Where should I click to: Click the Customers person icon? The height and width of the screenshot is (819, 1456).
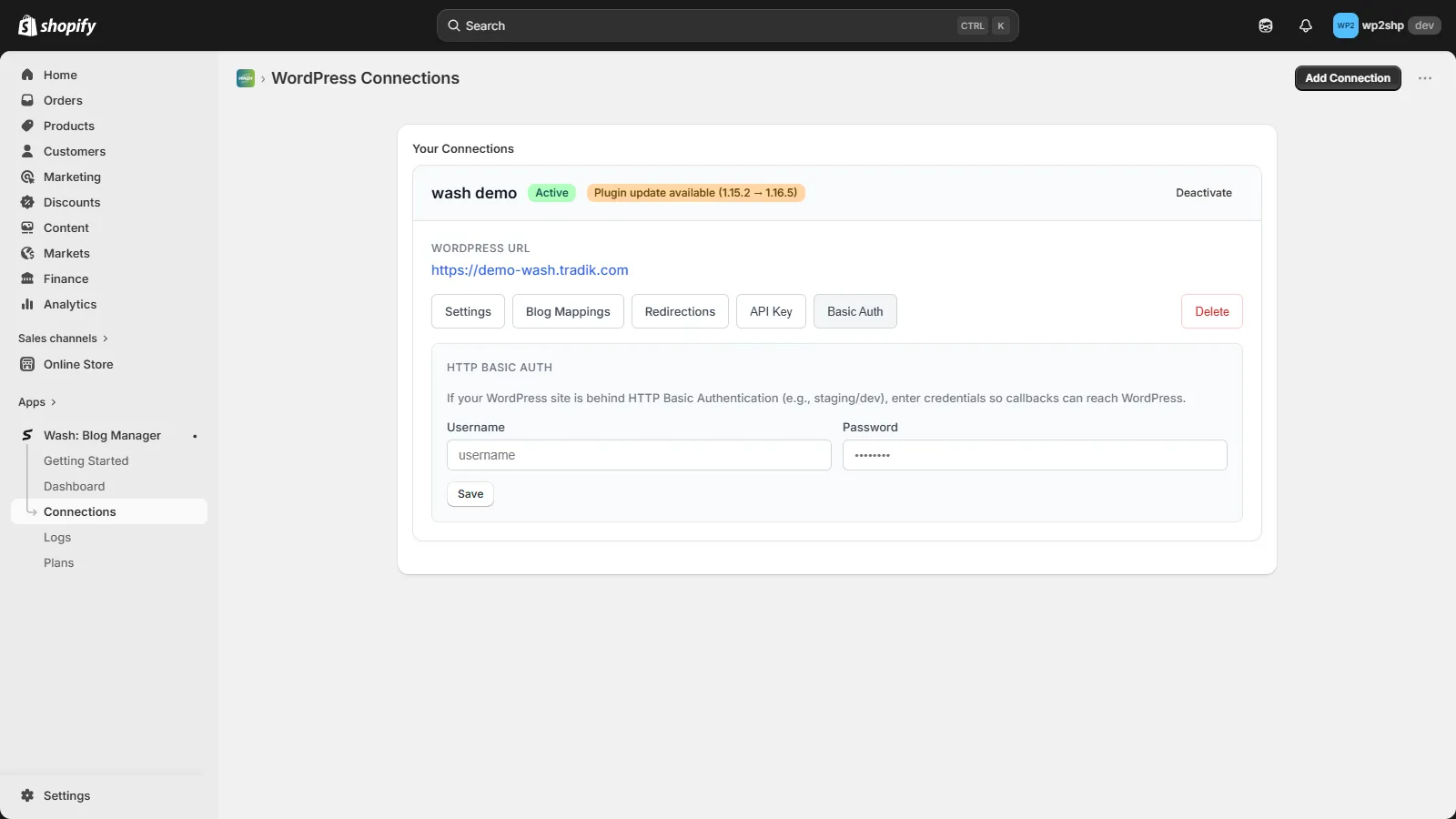click(27, 151)
